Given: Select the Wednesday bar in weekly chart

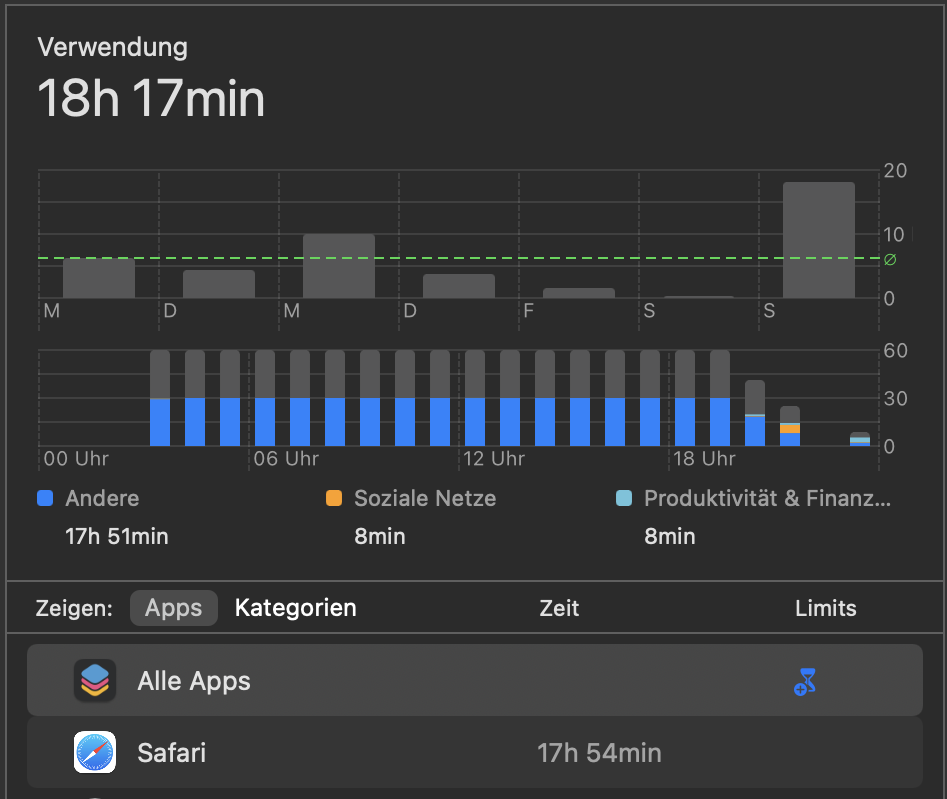Looking at the screenshot, I should 339,266.
